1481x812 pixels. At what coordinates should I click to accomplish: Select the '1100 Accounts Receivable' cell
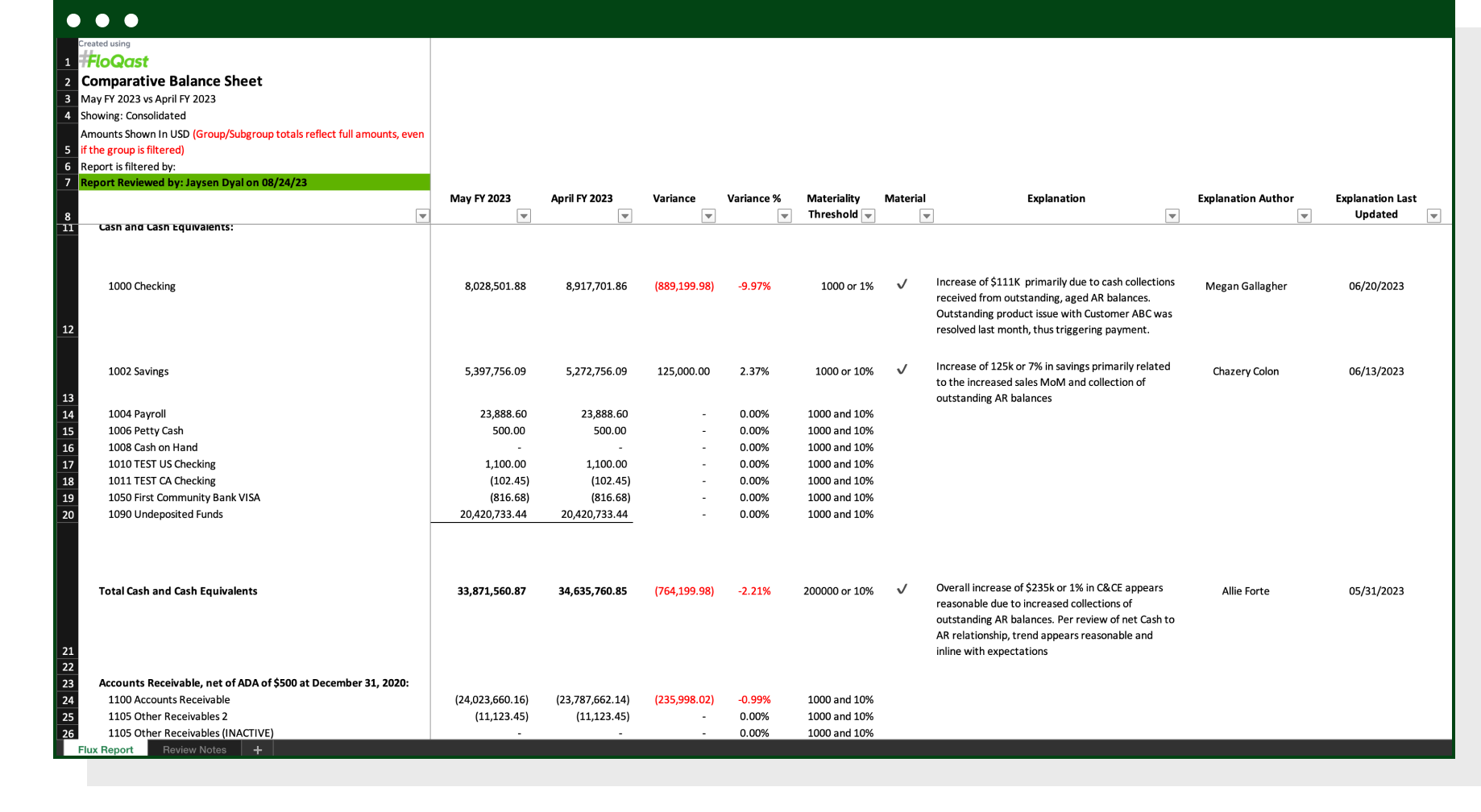coord(169,700)
